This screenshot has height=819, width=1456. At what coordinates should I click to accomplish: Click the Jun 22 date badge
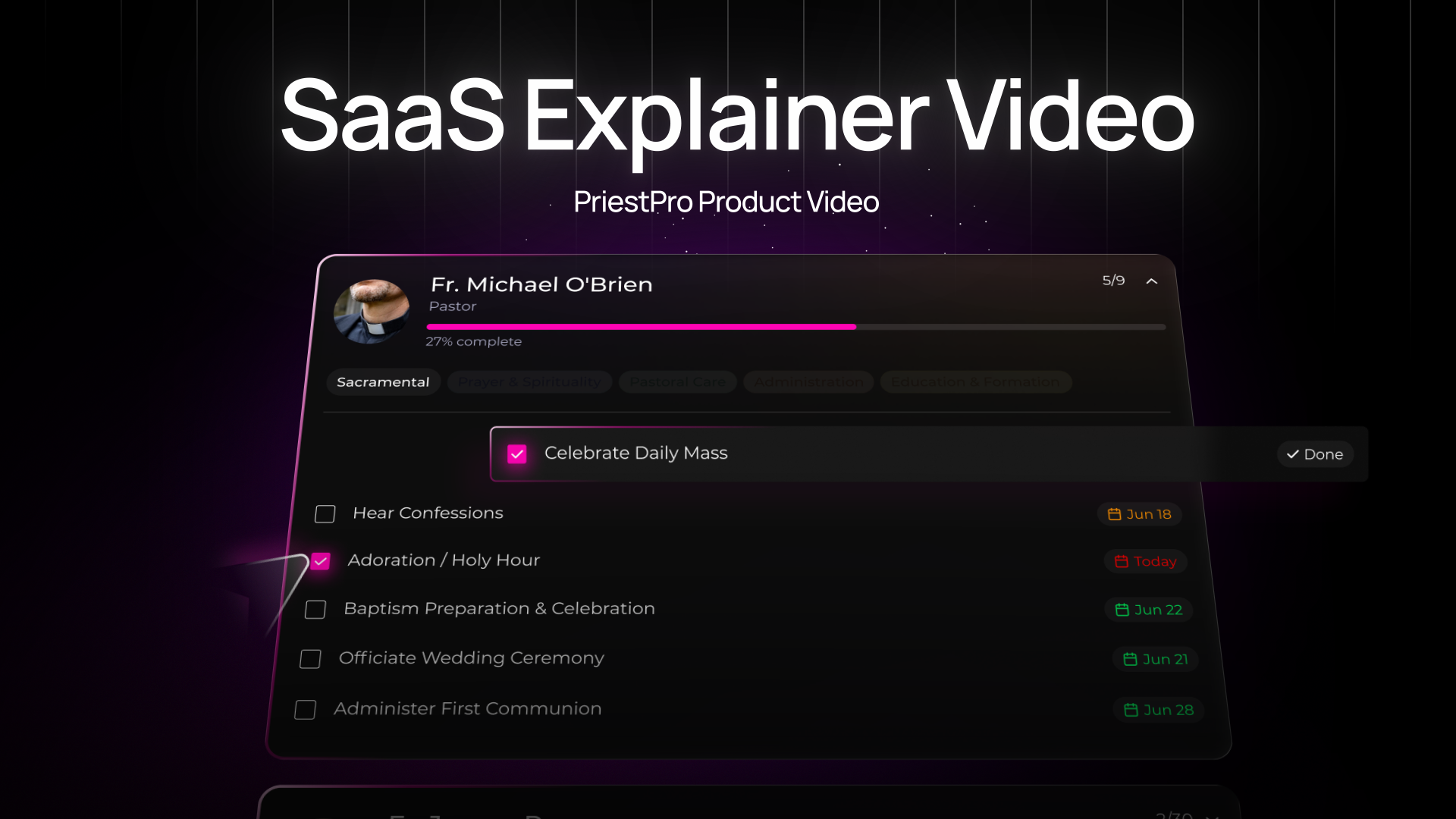coord(1148,610)
